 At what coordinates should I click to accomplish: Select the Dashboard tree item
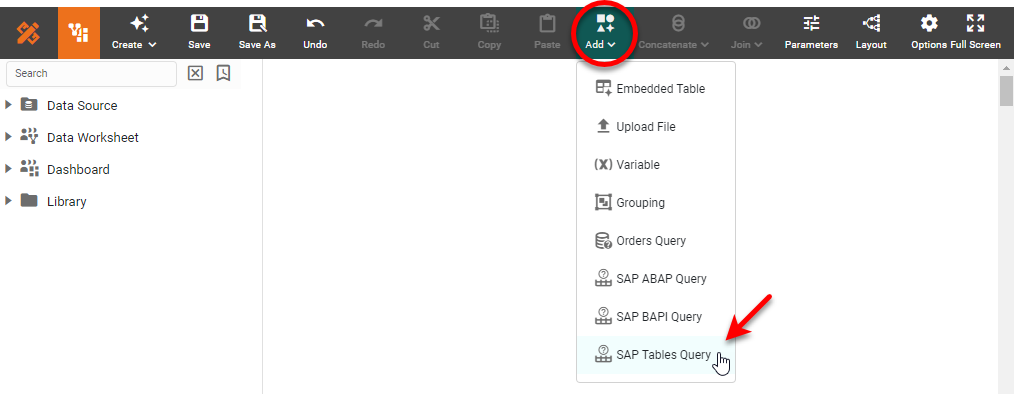[65, 169]
